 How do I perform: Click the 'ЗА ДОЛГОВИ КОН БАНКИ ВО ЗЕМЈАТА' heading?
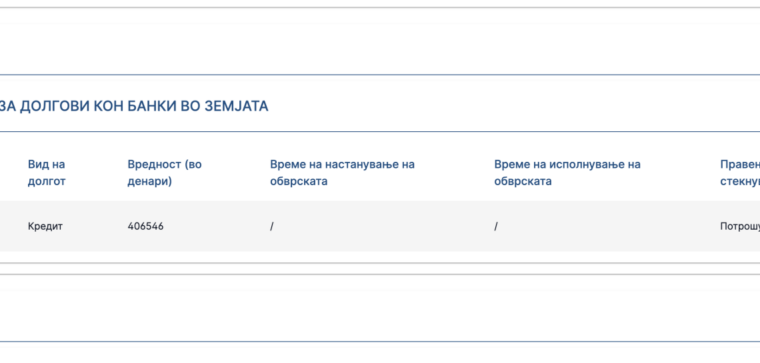[134, 106]
